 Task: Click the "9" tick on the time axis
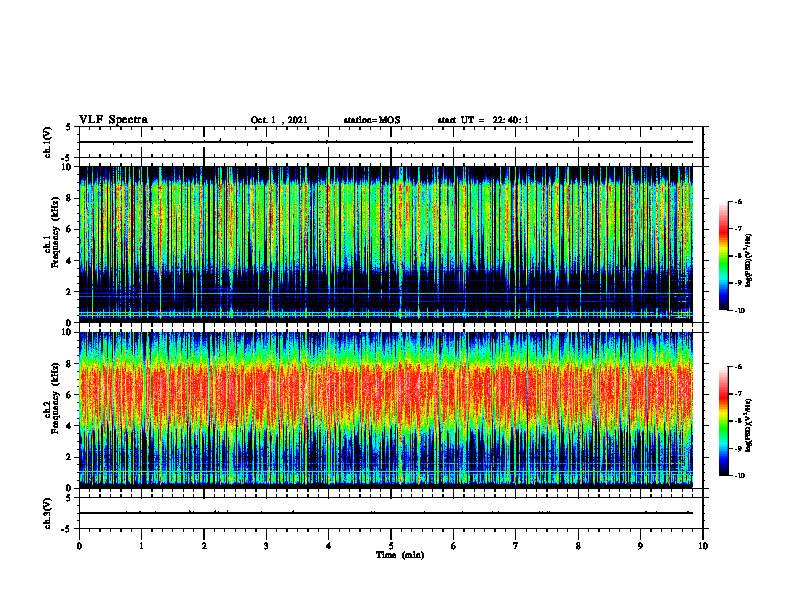tap(640, 546)
